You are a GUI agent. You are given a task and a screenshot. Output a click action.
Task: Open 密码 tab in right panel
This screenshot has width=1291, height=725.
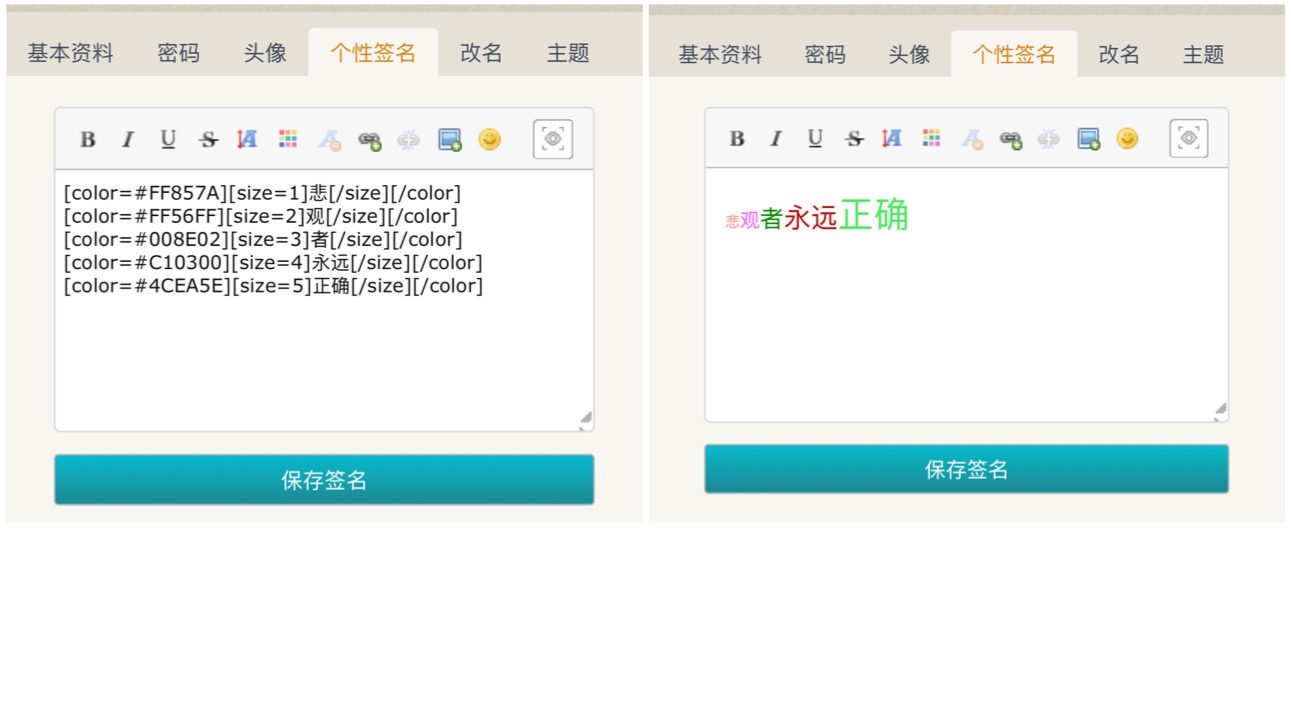(x=825, y=54)
